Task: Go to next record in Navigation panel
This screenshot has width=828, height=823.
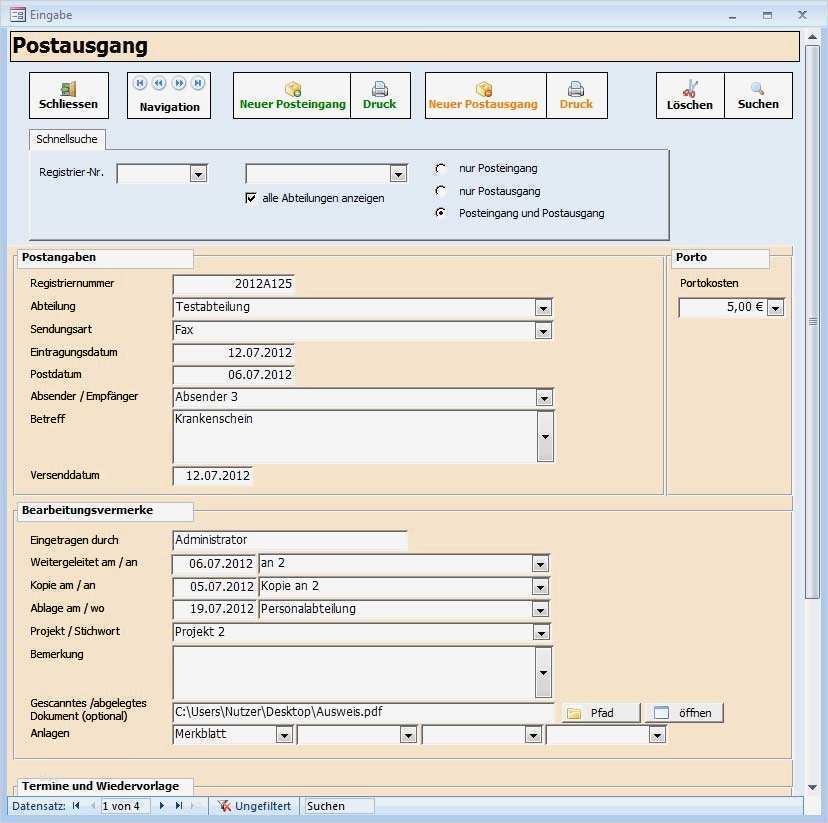Action: tap(179, 83)
